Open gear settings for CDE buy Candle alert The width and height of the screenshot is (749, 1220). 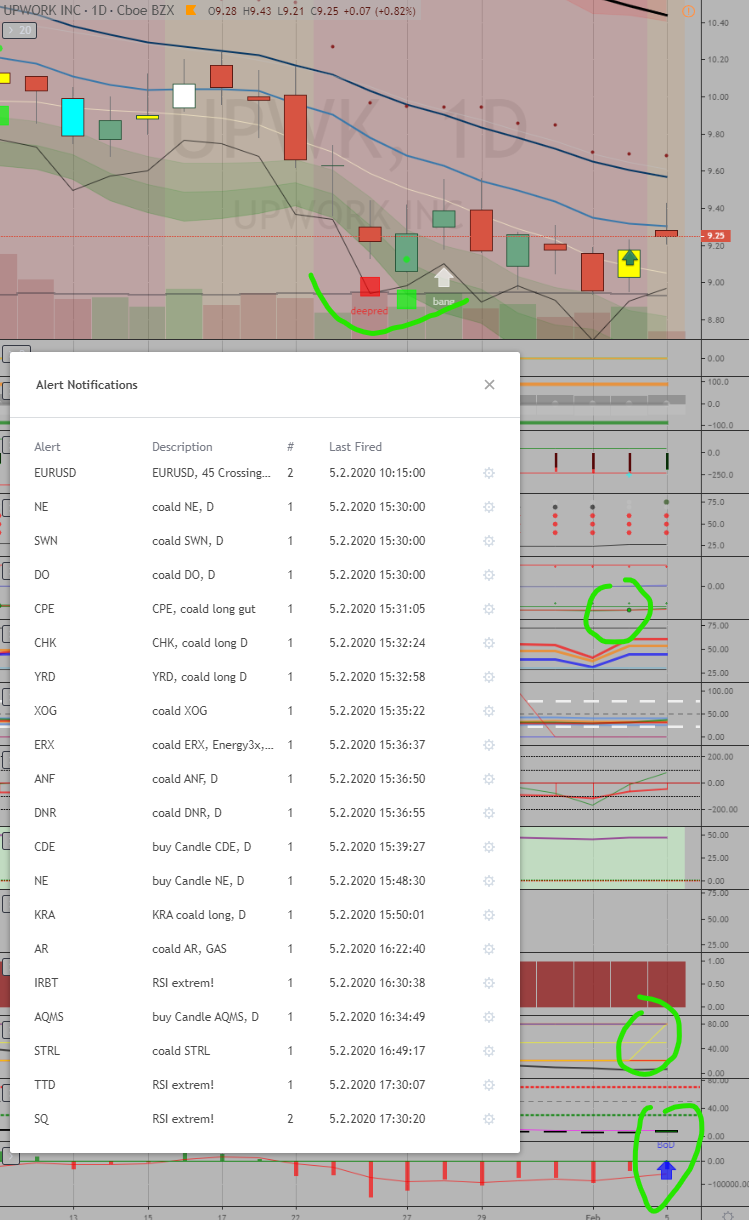pos(489,847)
